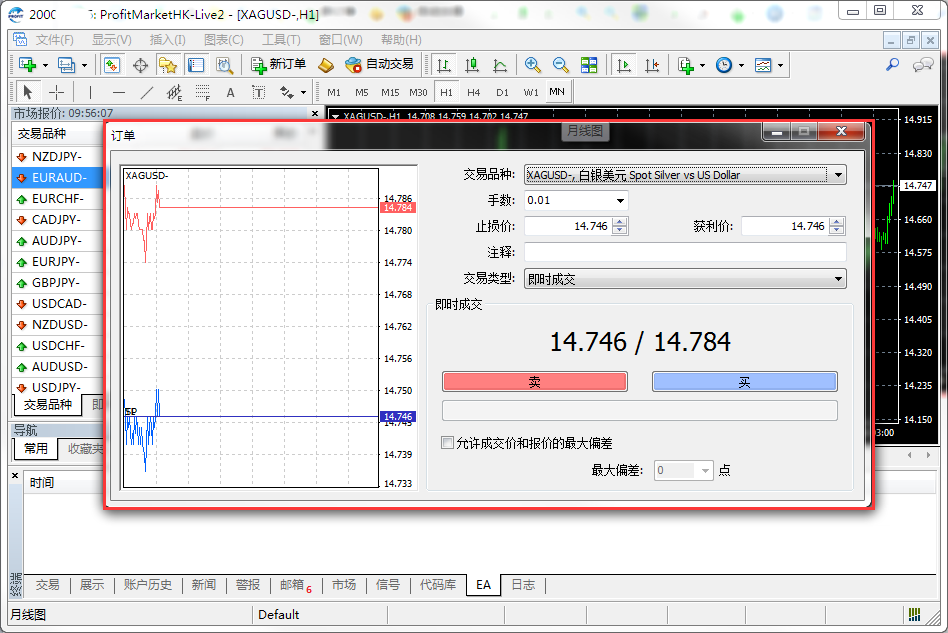Click the 注释 comment input field
The width and height of the screenshot is (948, 633).
(x=684, y=253)
